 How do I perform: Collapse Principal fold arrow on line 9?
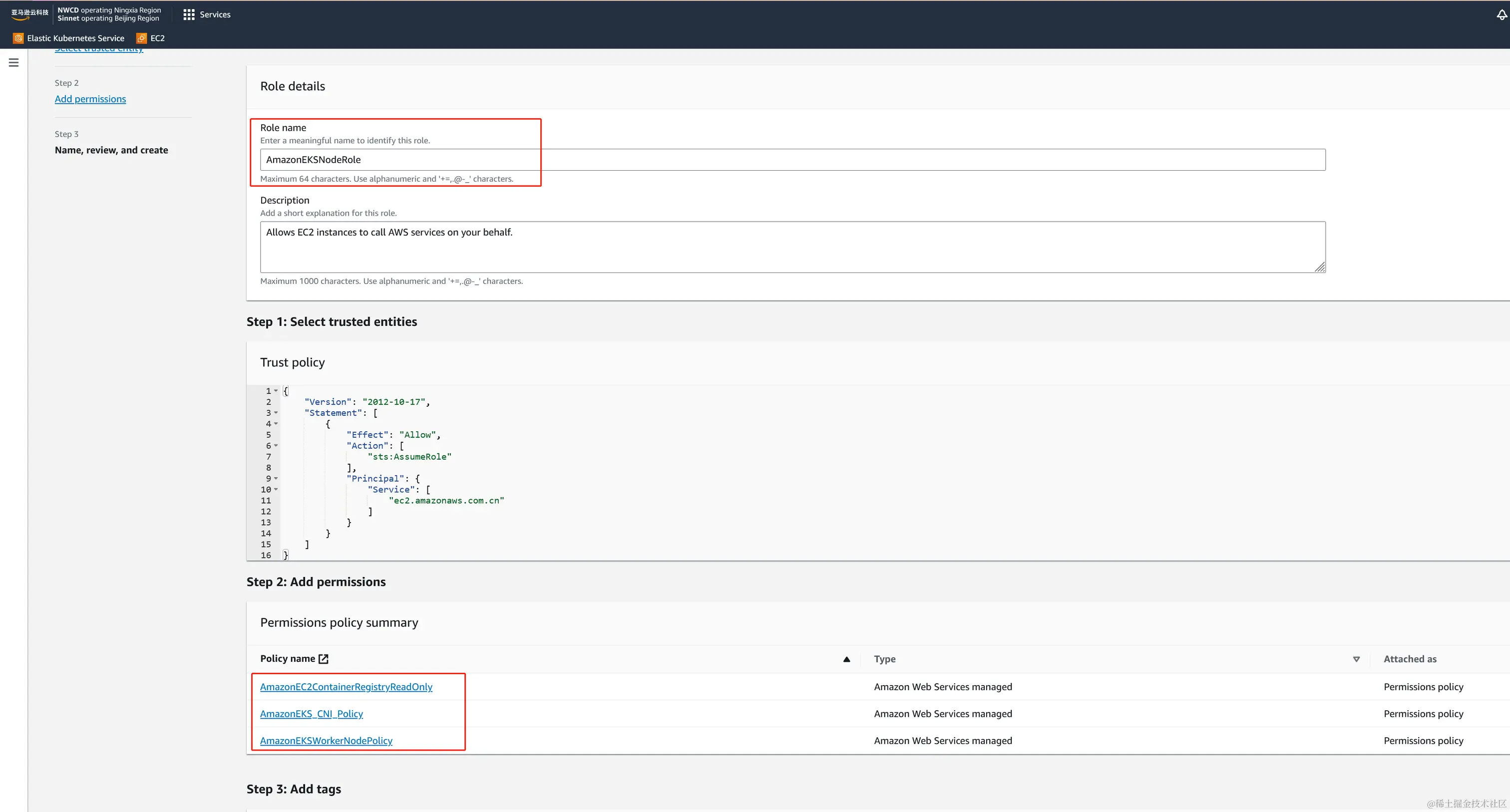click(x=276, y=479)
